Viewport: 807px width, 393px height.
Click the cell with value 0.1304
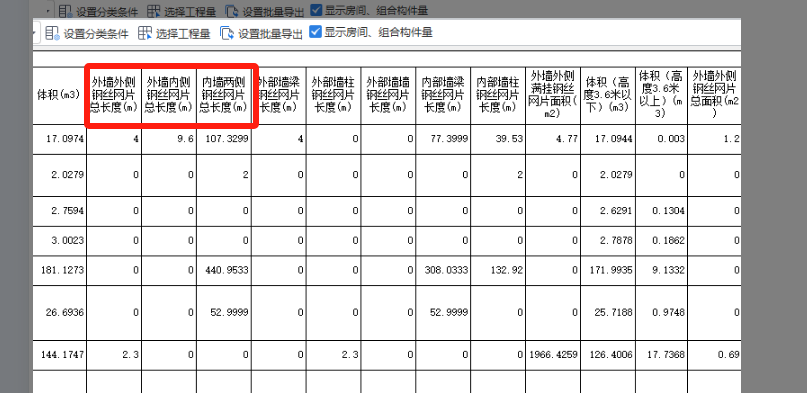pos(661,211)
